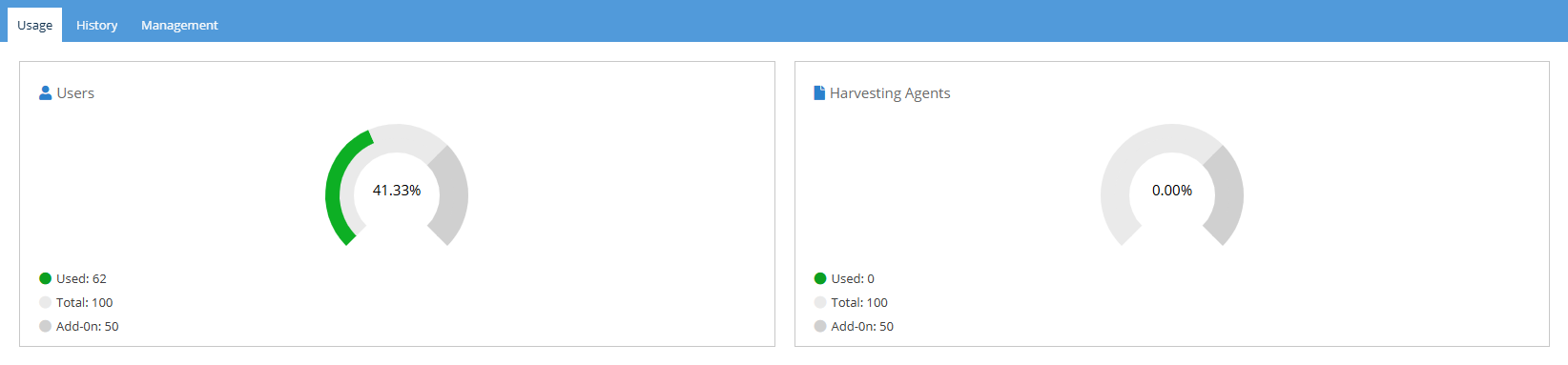1568x365 pixels.
Task: Click the 'Used: 62' legend text
Action: (x=81, y=278)
